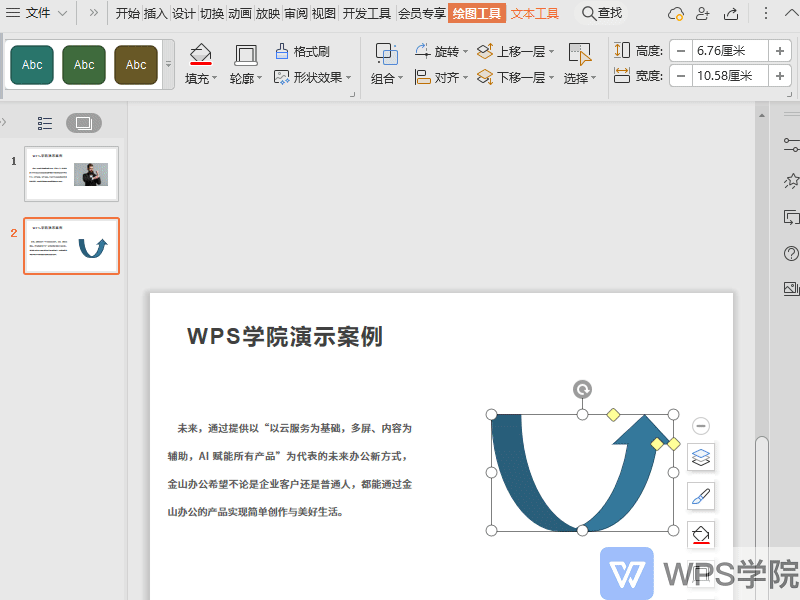Click the 格式刷 format painter
The height and width of the screenshot is (600, 800).
pyautogui.click(x=303, y=51)
